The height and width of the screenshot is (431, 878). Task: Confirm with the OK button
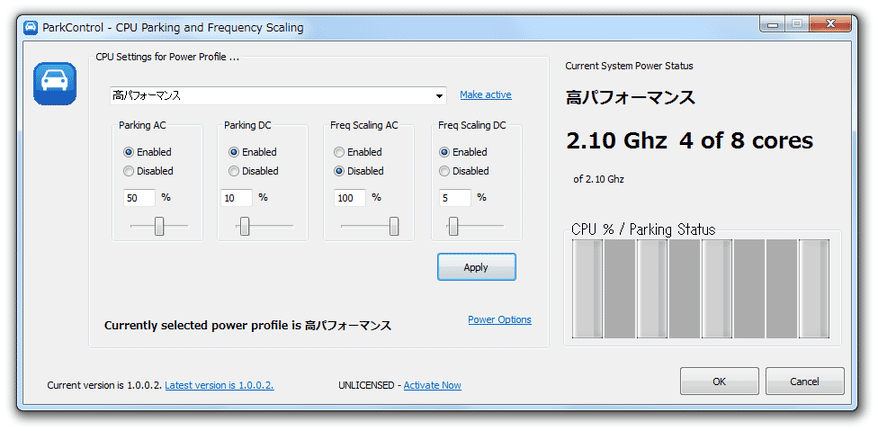click(720, 381)
